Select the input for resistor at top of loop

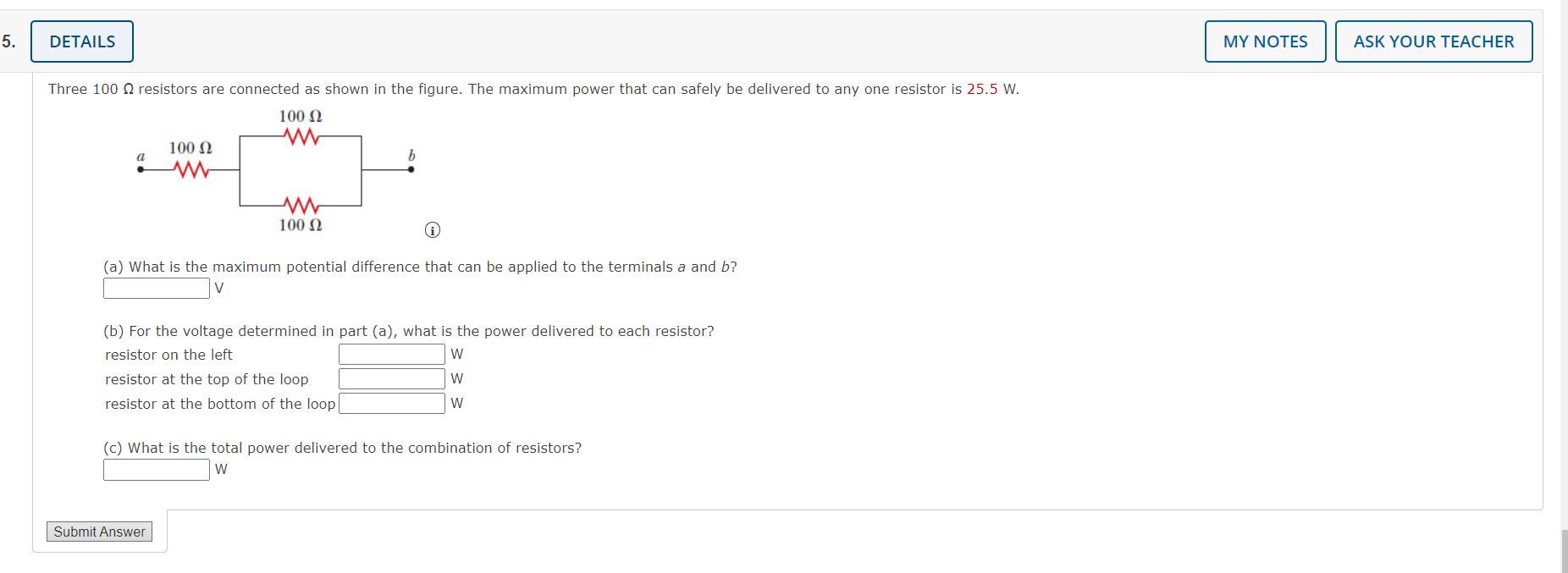click(x=391, y=378)
